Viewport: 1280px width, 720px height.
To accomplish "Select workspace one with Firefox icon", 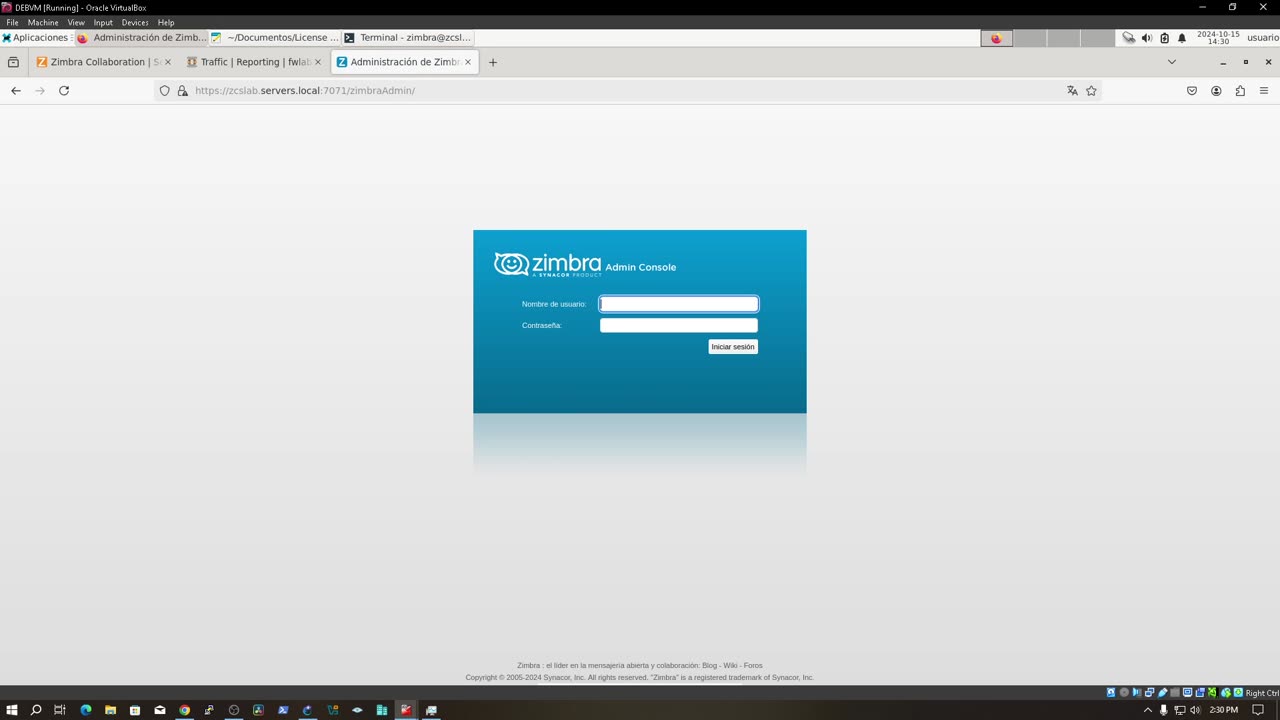I will click(x=996, y=38).
